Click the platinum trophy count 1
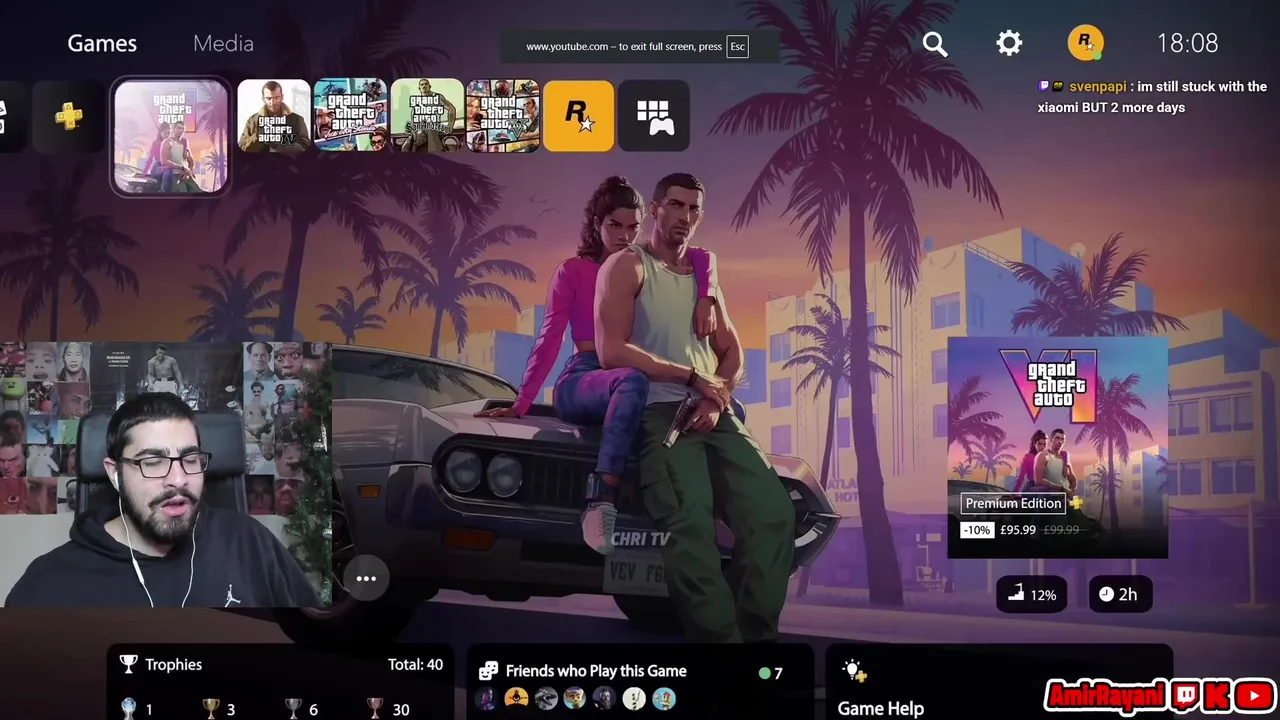Screen dimensions: 1280x720 click(x=149, y=710)
